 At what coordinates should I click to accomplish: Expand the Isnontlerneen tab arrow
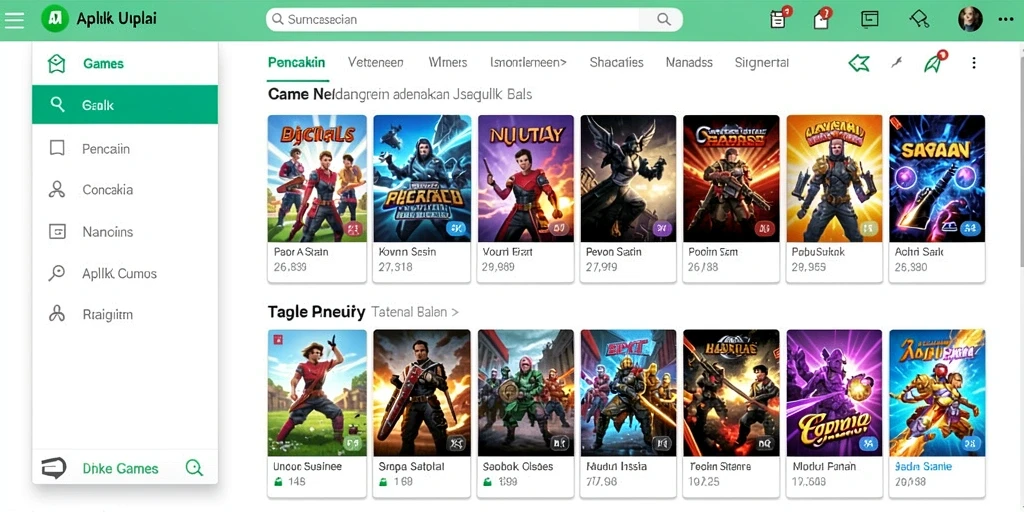[x=562, y=63]
